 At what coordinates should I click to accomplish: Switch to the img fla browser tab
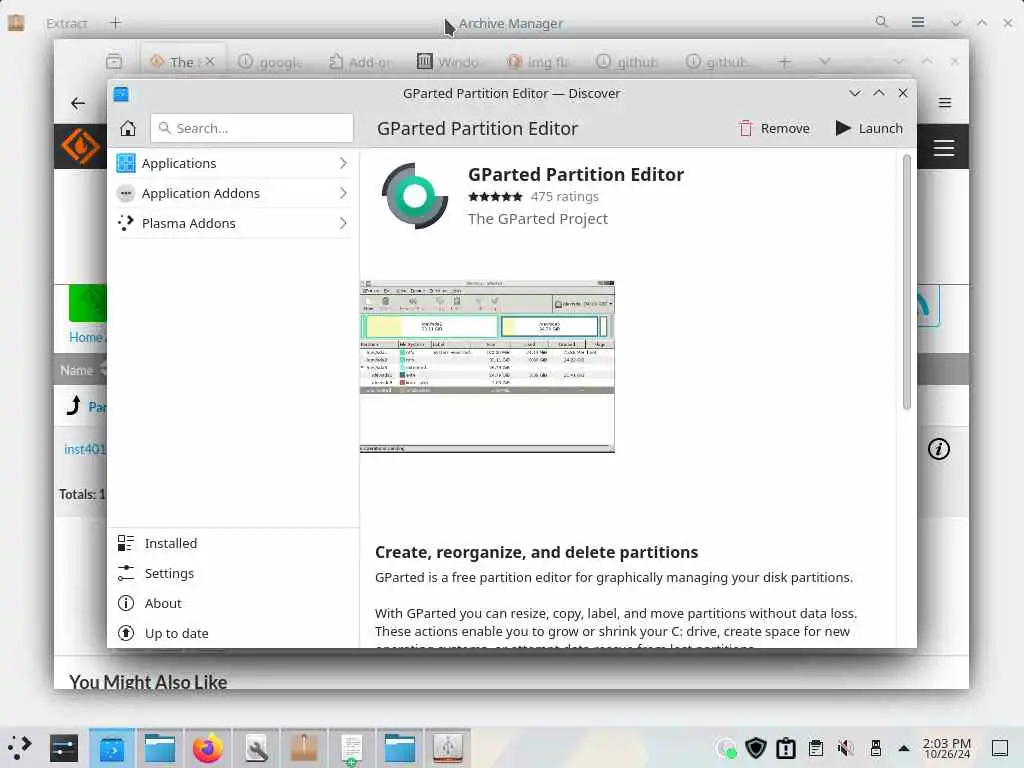[537, 62]
